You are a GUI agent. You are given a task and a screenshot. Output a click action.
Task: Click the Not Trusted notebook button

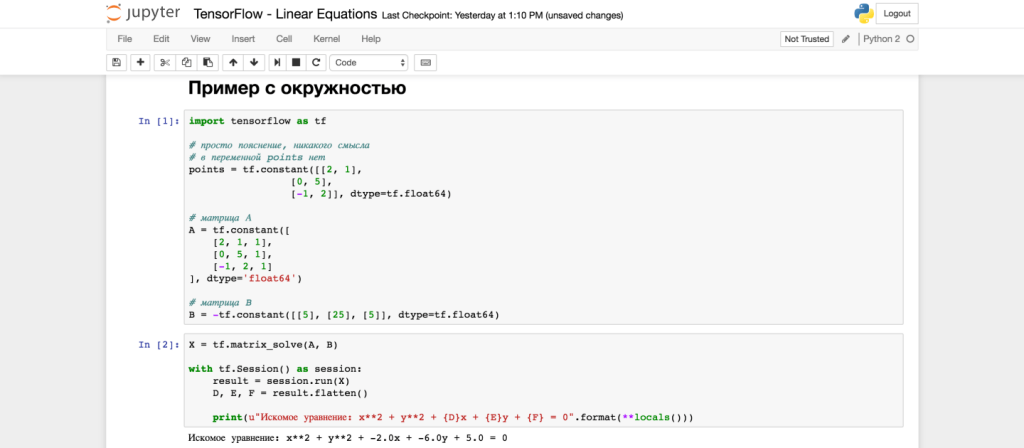click(x=806, y=39)
